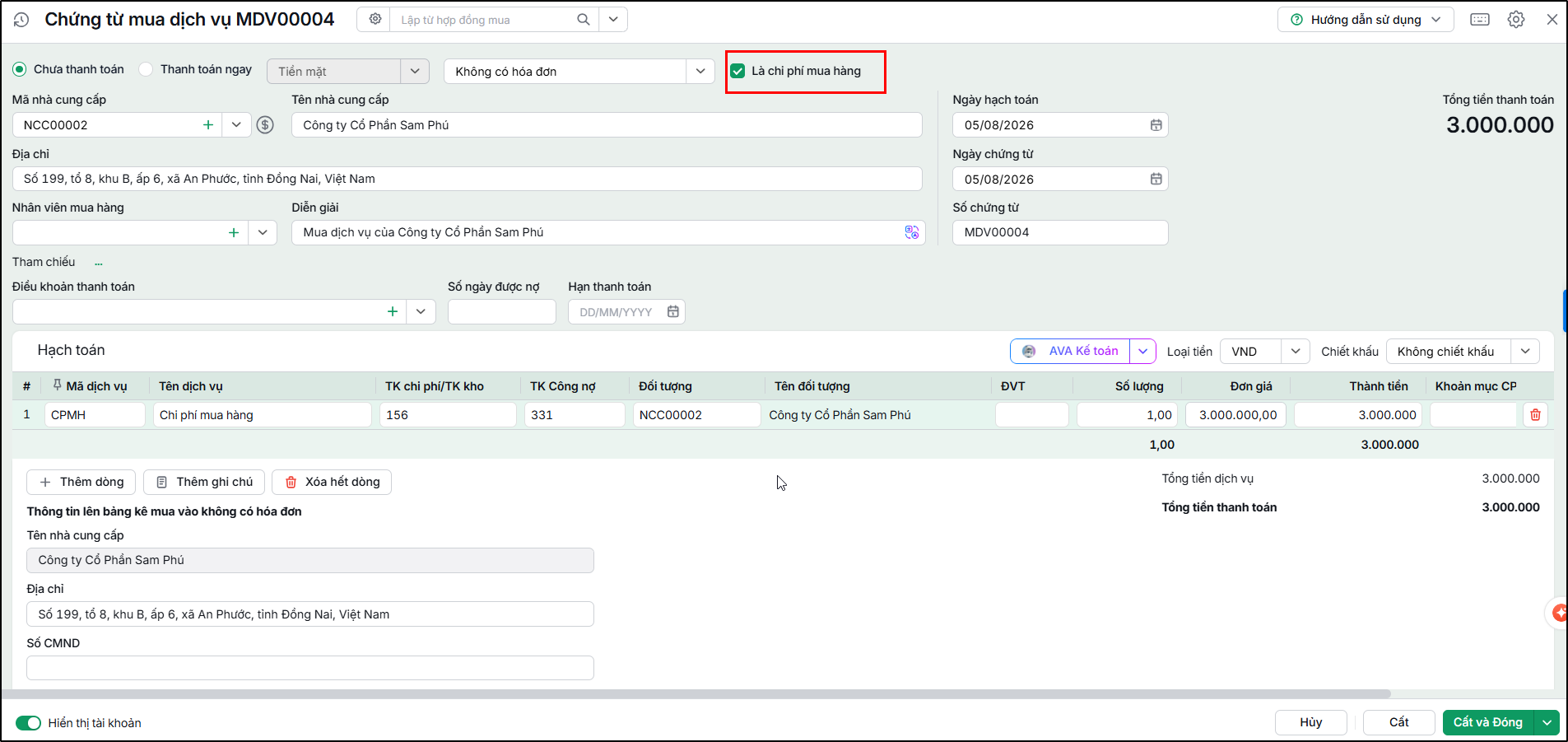Click the search magnifier in contract field

583,19
